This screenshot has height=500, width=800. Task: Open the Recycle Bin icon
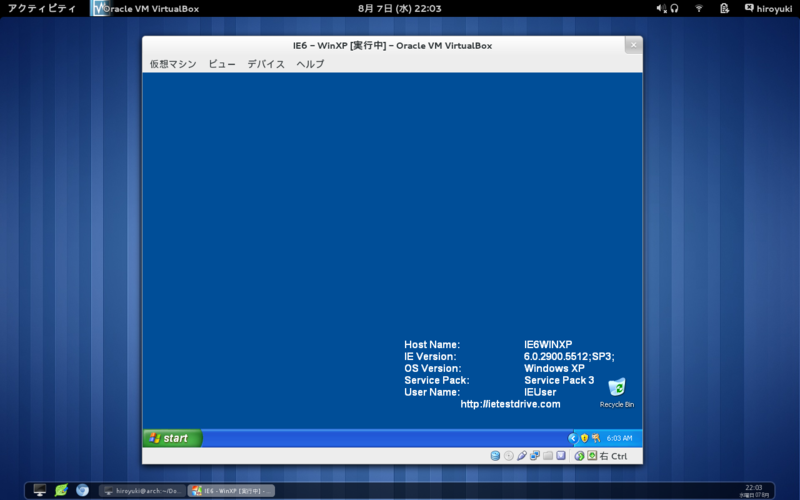(617, 393)
